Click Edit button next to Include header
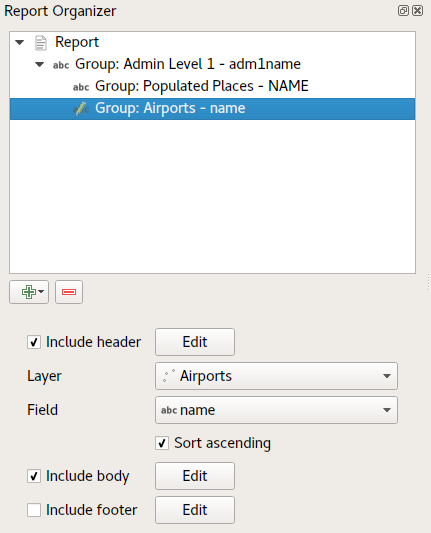Viewport: 431px width, 533px height. click(x=195, y=342)
